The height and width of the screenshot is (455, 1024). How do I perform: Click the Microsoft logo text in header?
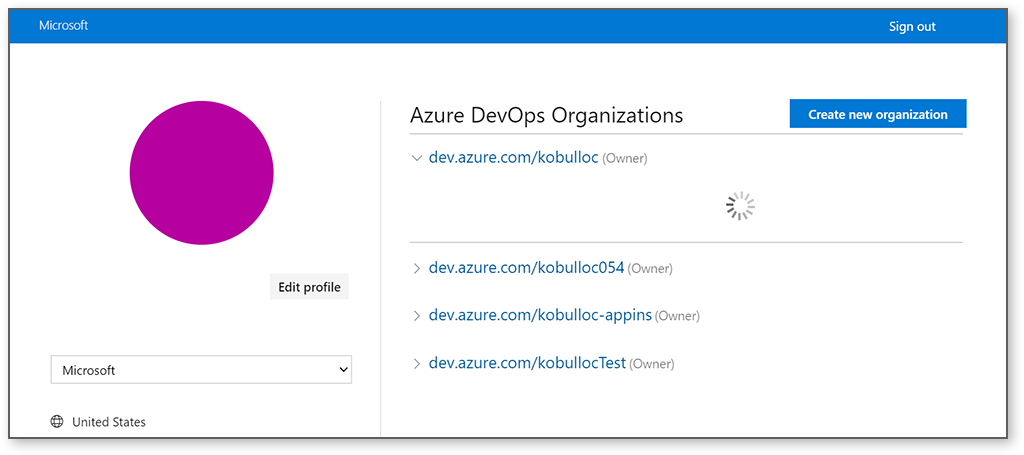click(64, 25)
